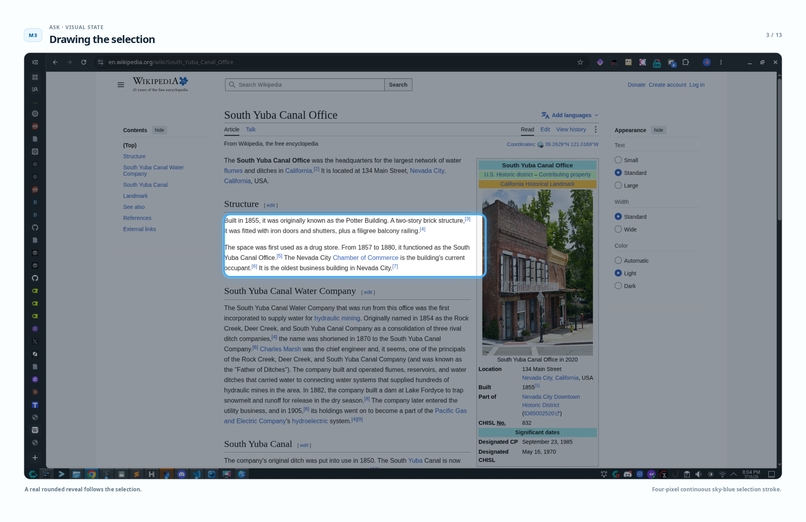This screenshot has width=806, height=522.
Task: Expand the Add languages dropdown
Action: tap(570, 115)
